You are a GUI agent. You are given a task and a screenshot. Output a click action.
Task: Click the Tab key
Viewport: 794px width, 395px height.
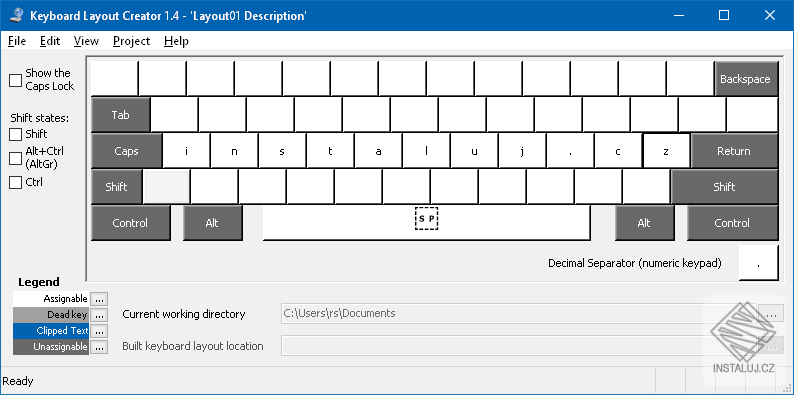click(121, 115)
